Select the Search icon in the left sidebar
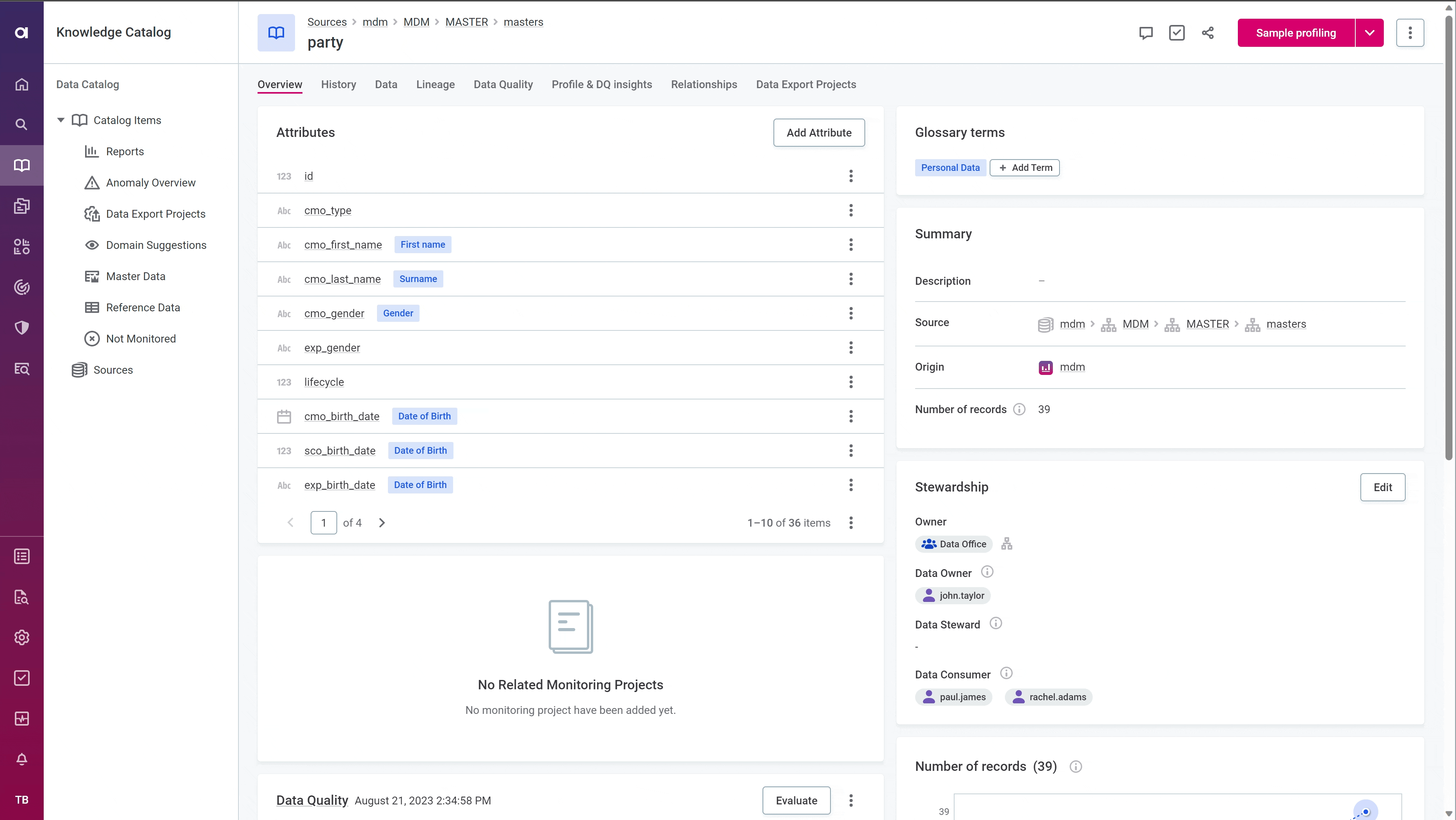The image size is (1456, 820). [21, 124]
